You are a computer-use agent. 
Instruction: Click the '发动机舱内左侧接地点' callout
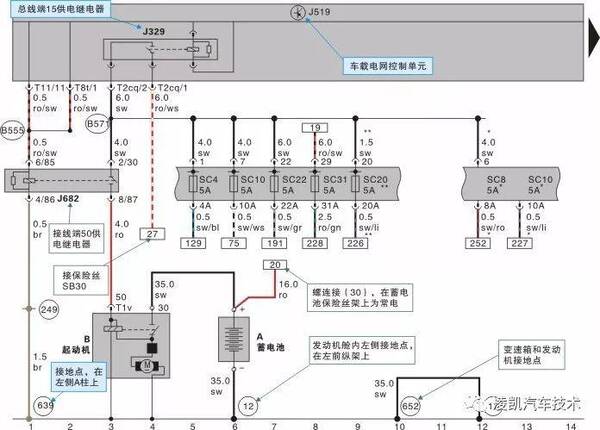[362, 350]
